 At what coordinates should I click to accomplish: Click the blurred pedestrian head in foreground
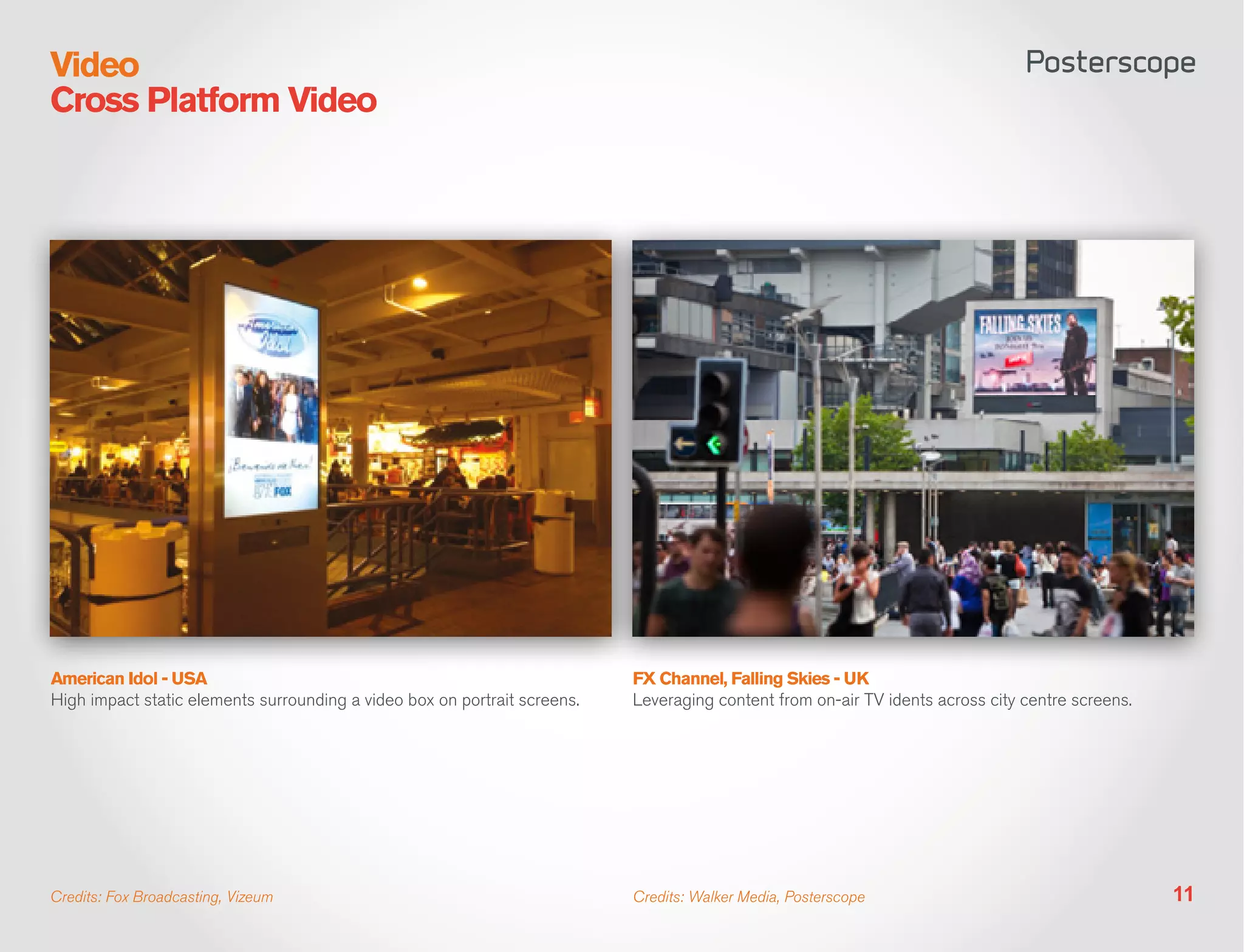[x=776, y=547]
